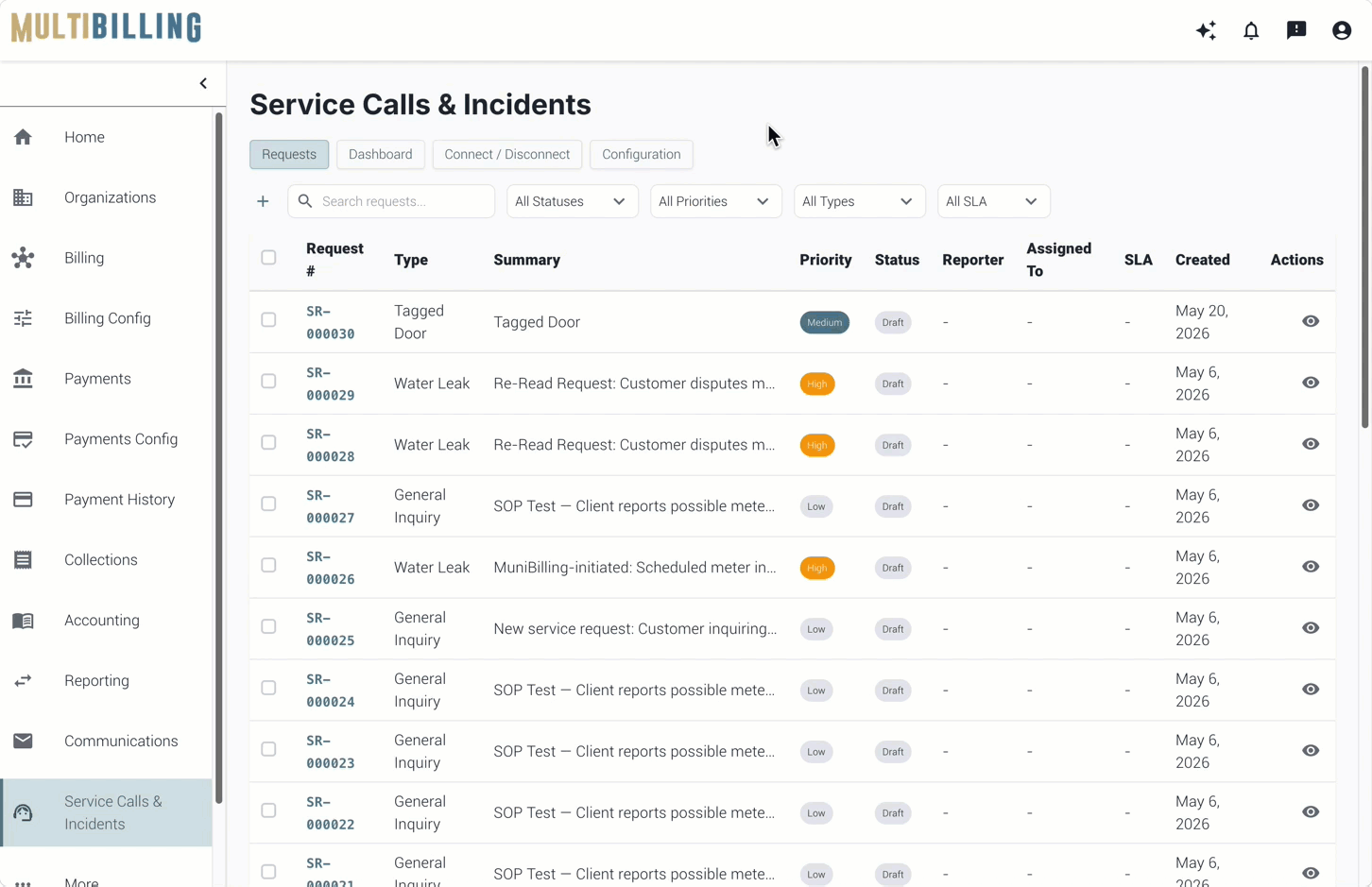The height and width of the screenshot is (887, 1372).
Task: View request SR-000030 with eye icon
Action: 1311,321
